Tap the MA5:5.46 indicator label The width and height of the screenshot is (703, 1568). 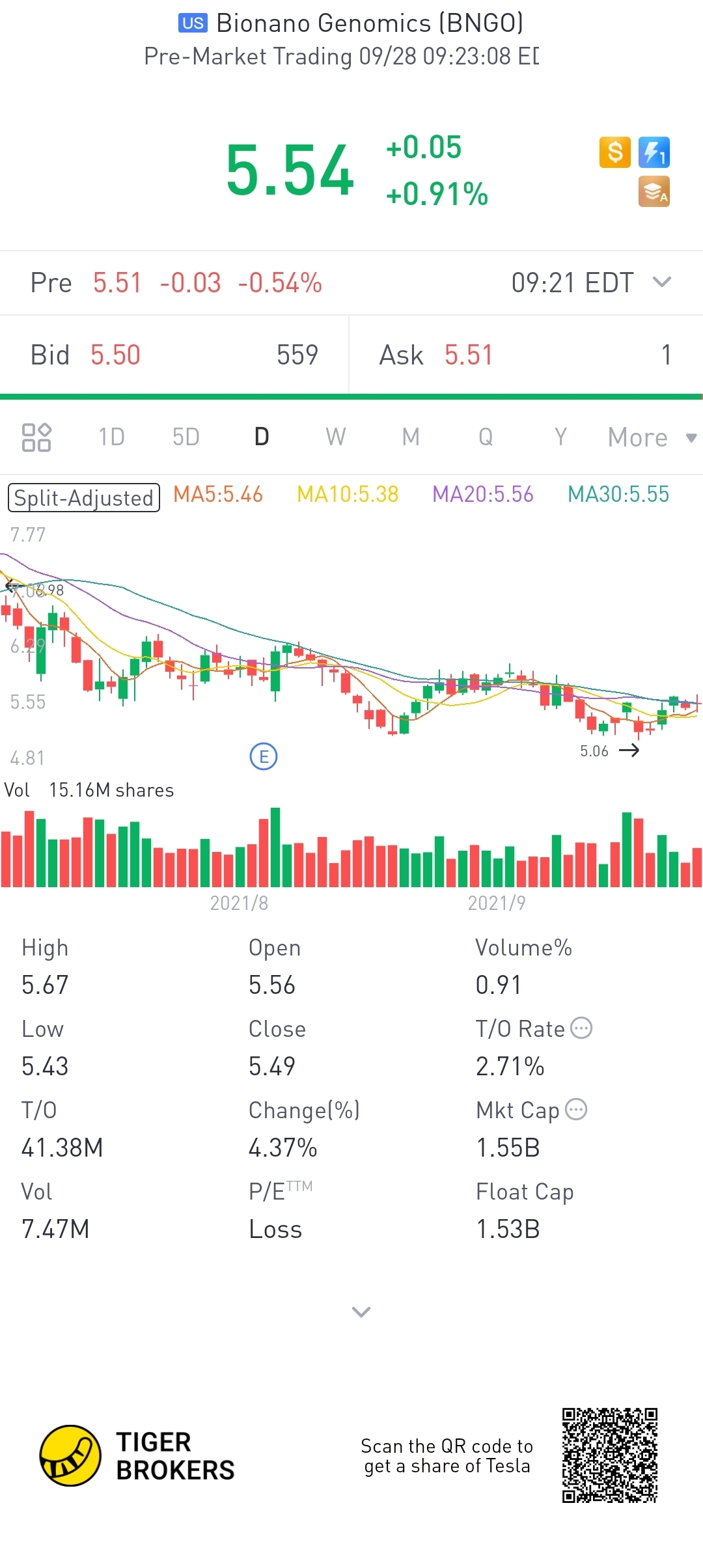(x=218, y=495)
